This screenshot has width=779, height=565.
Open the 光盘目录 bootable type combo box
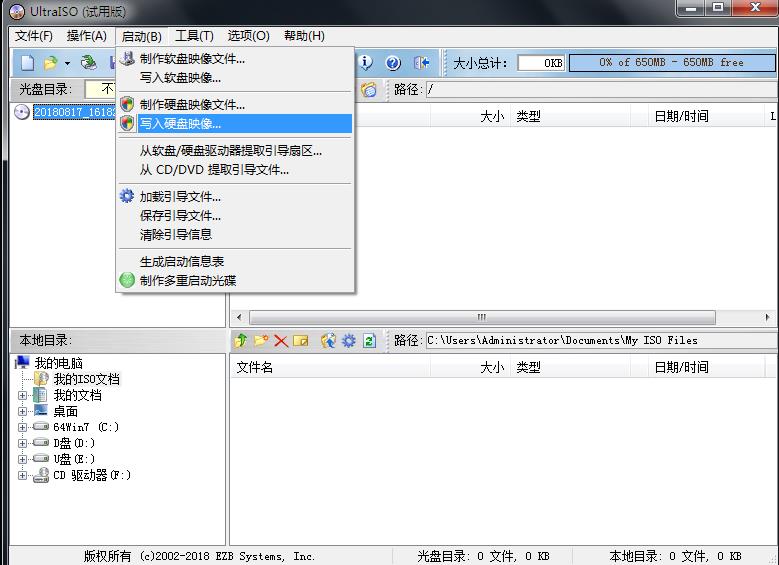click(x=100, y=89)
